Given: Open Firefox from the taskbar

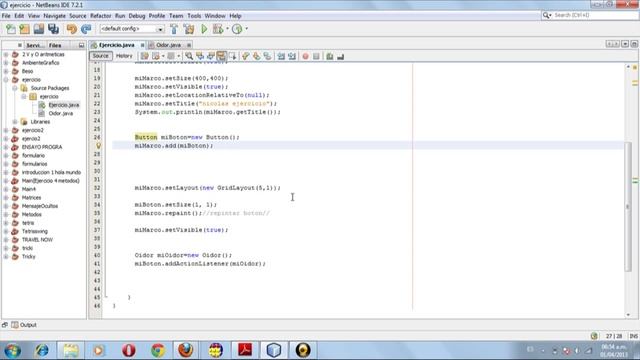Looking at the screenshot, I should tap(186, 350).
